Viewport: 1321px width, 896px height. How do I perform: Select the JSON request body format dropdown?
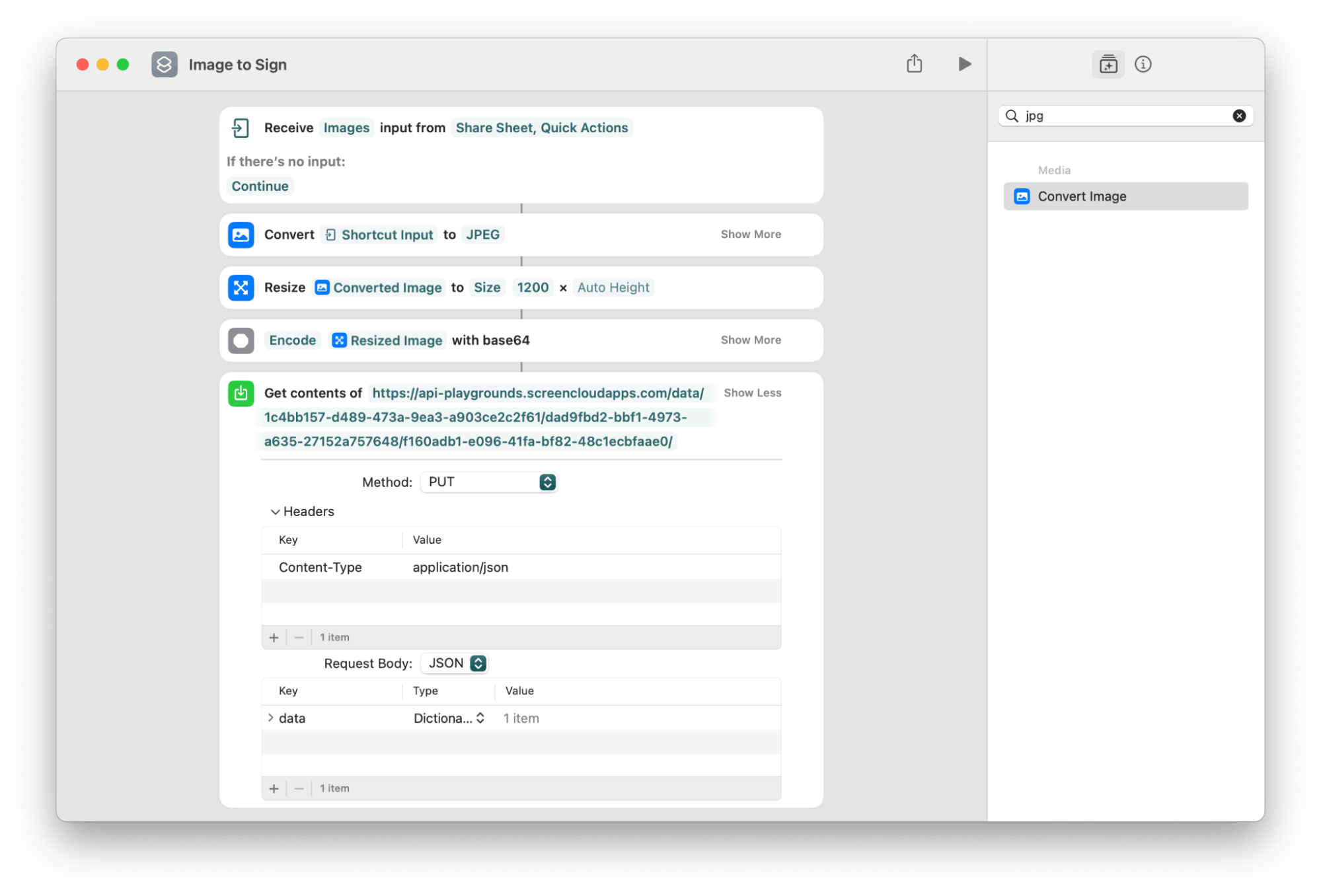pos(455,663)
